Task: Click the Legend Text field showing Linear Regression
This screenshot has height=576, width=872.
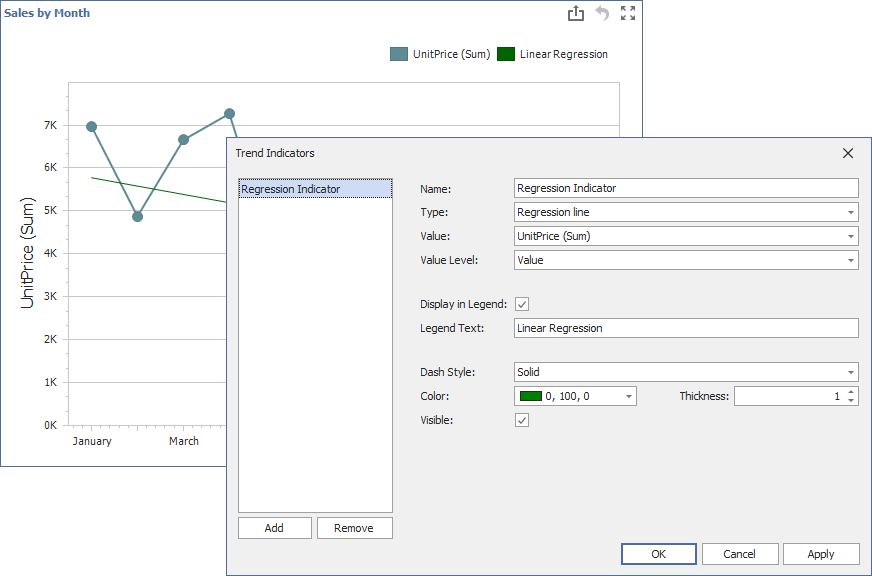Action: (685, 328)
